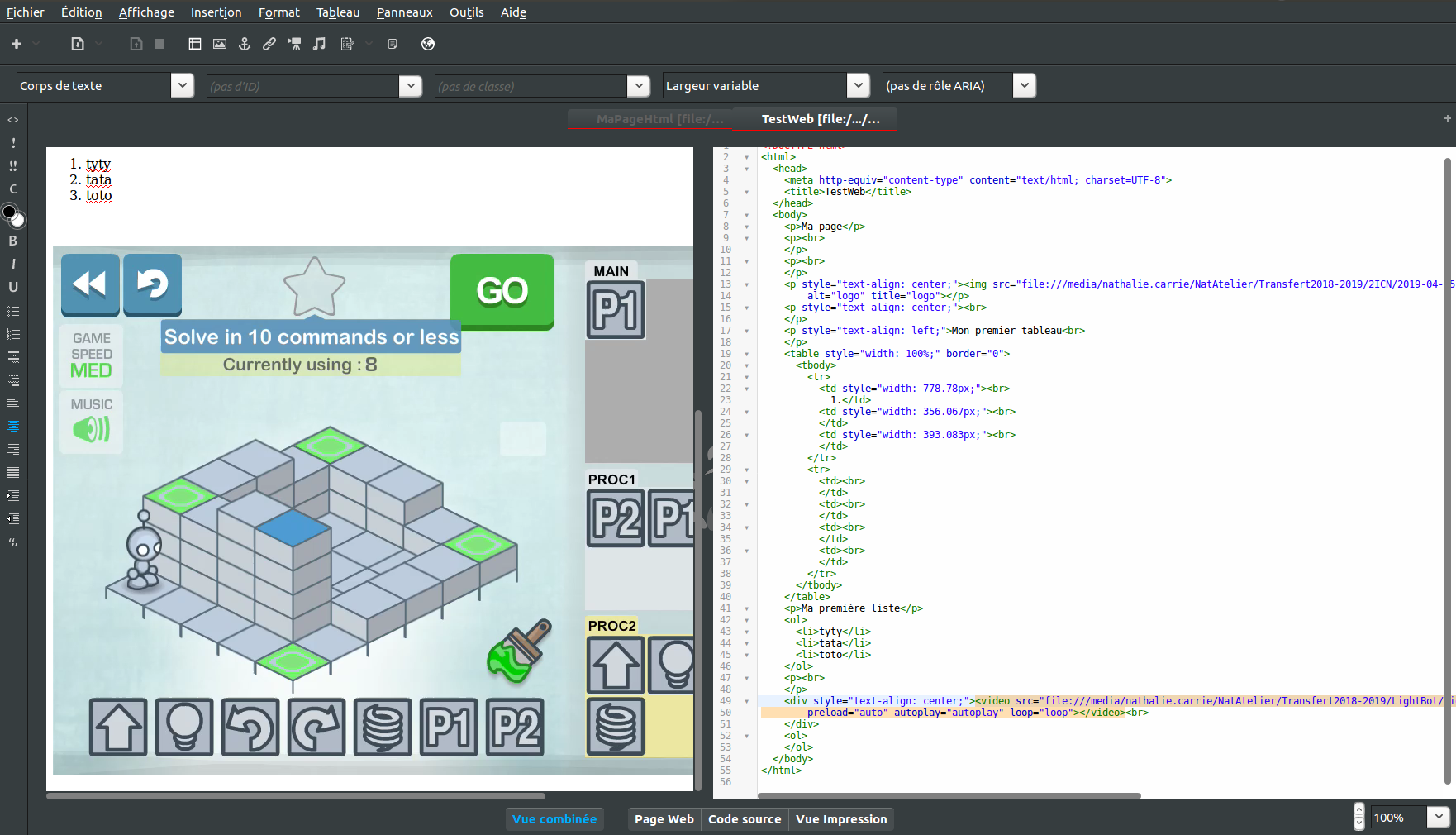Toggle italic formatting in the sidebar
Screen dimensions: 1456x835
12,264
